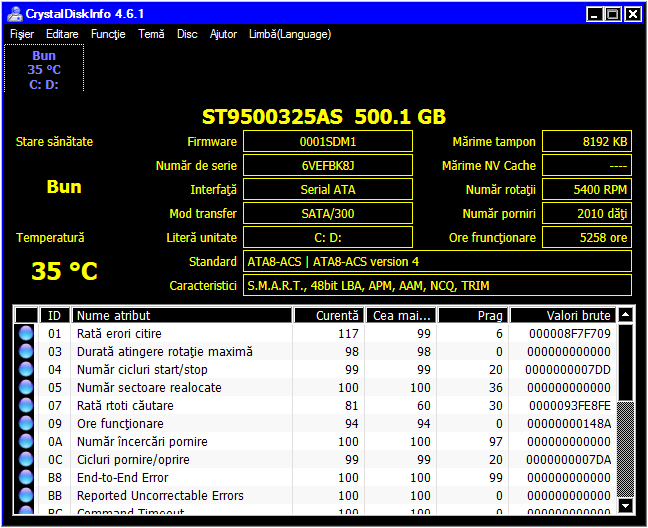Click the ST9500325AS 500.1 GB model title
Viewport: 648px width, 528px height.
[324, 117]
